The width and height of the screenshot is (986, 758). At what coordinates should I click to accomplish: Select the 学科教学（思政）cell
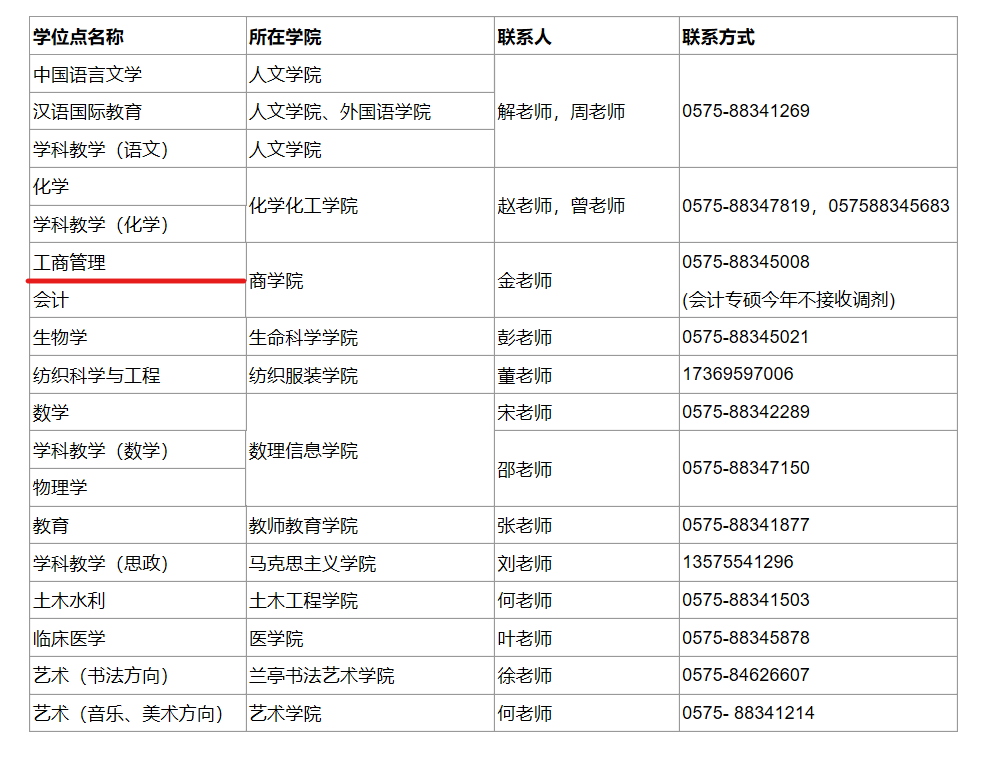click(x=101, y=563)
